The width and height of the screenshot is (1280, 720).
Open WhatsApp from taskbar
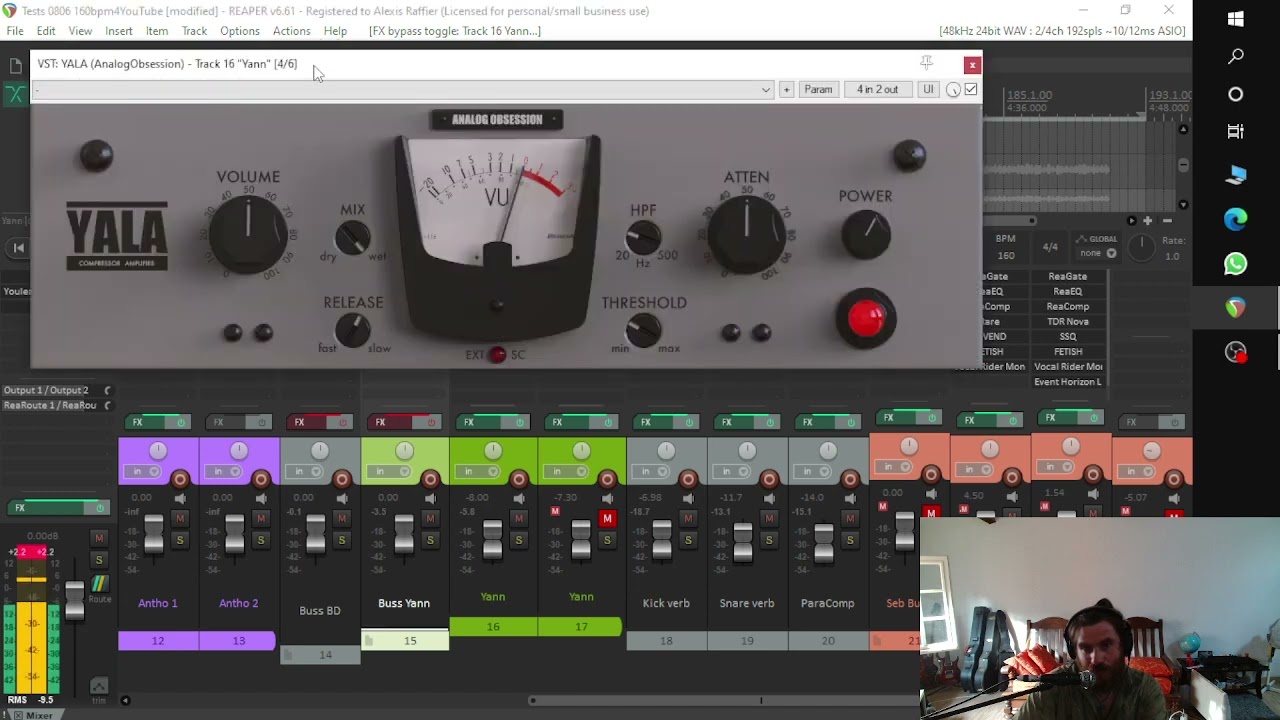coord(1236,264)
